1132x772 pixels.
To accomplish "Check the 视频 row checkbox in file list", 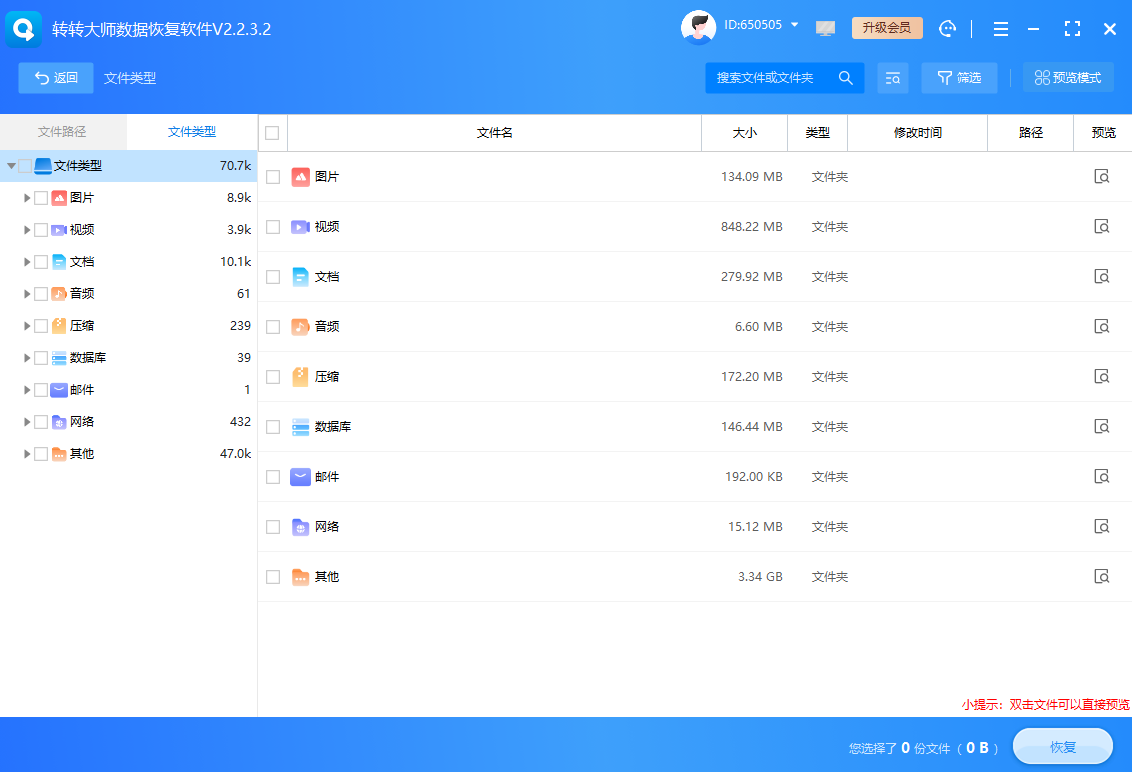I will click(x=273, y=227).
